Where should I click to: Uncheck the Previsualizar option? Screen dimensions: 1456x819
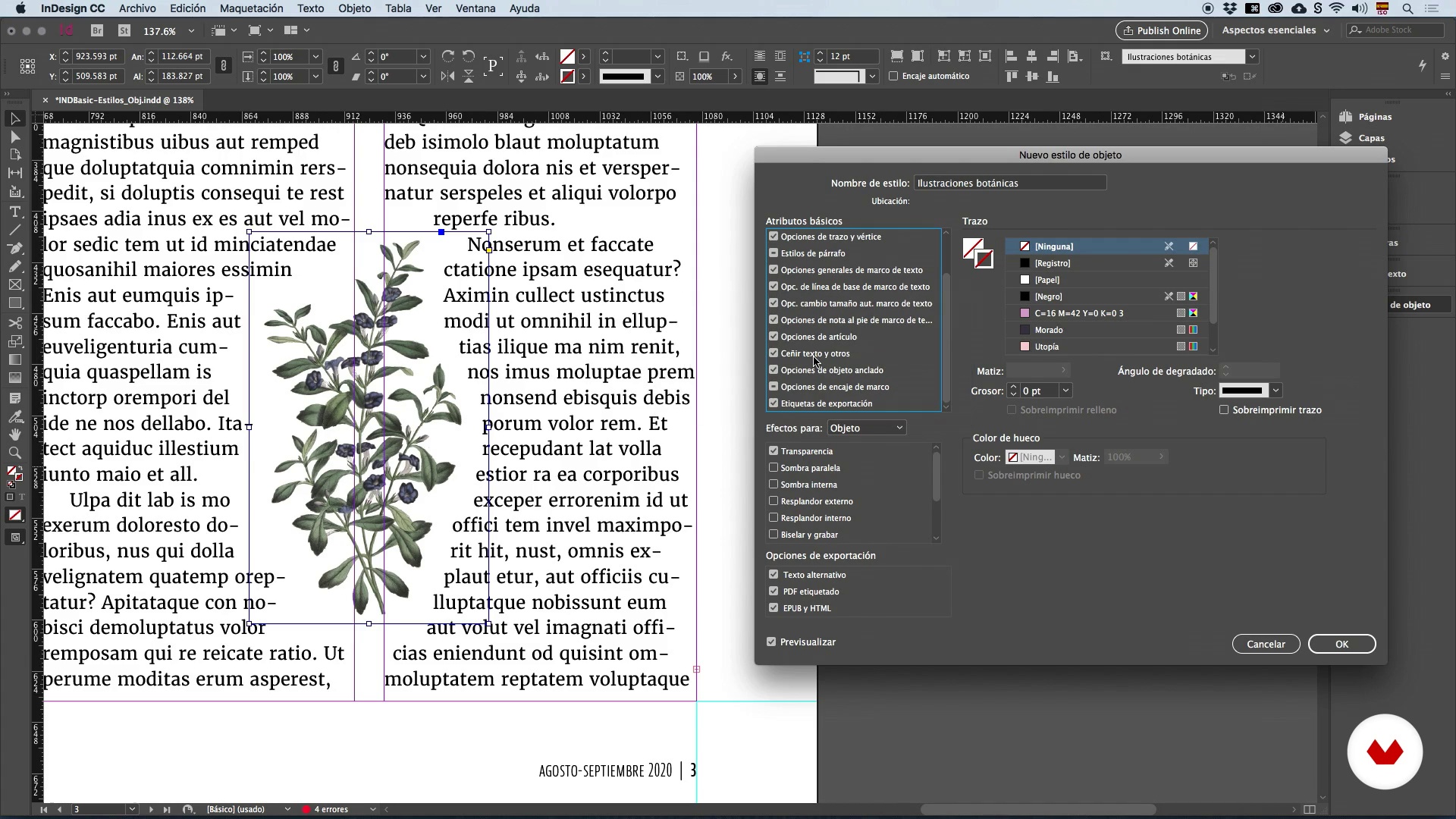771,642
